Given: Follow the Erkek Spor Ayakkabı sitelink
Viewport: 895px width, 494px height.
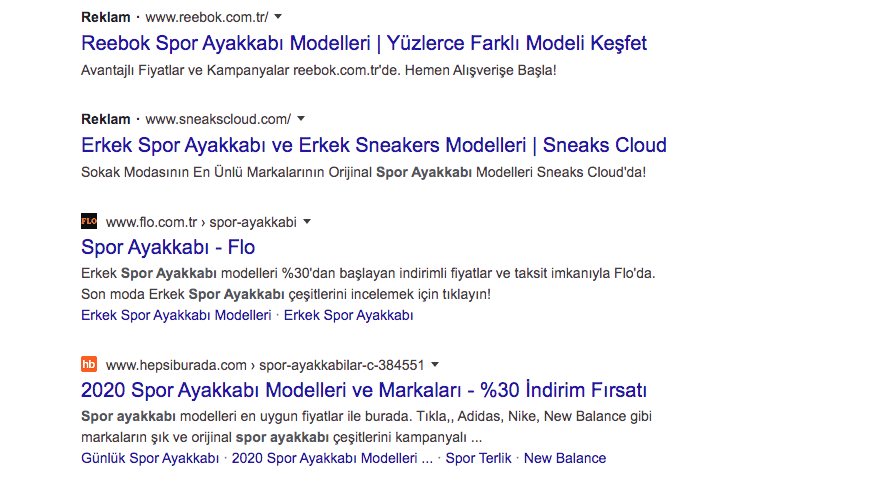Looking at the screenshot, I should 348,315.
